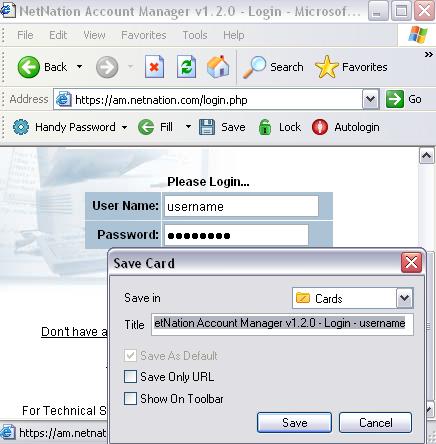436x444 pixels.
Task: Click the "For Technical S" text
Action: (x=64, y=410)
